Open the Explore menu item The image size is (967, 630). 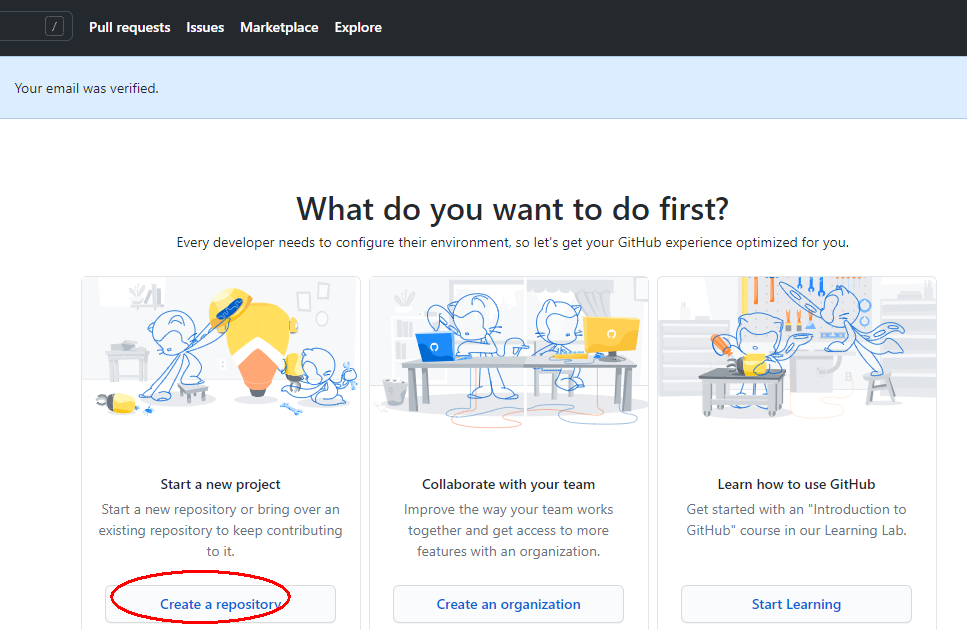358,28
